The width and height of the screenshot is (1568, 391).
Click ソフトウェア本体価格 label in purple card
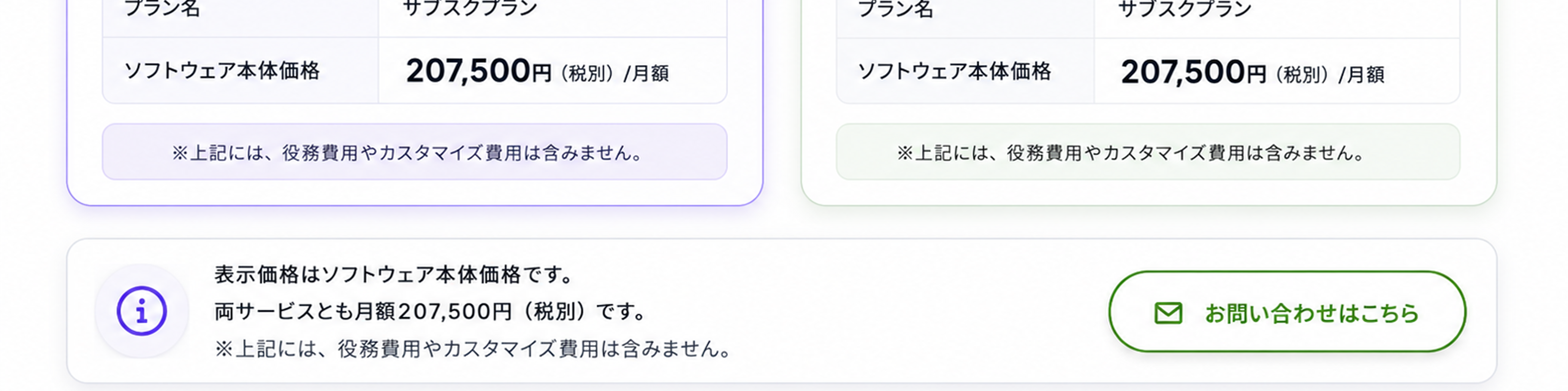pos(222,71)
